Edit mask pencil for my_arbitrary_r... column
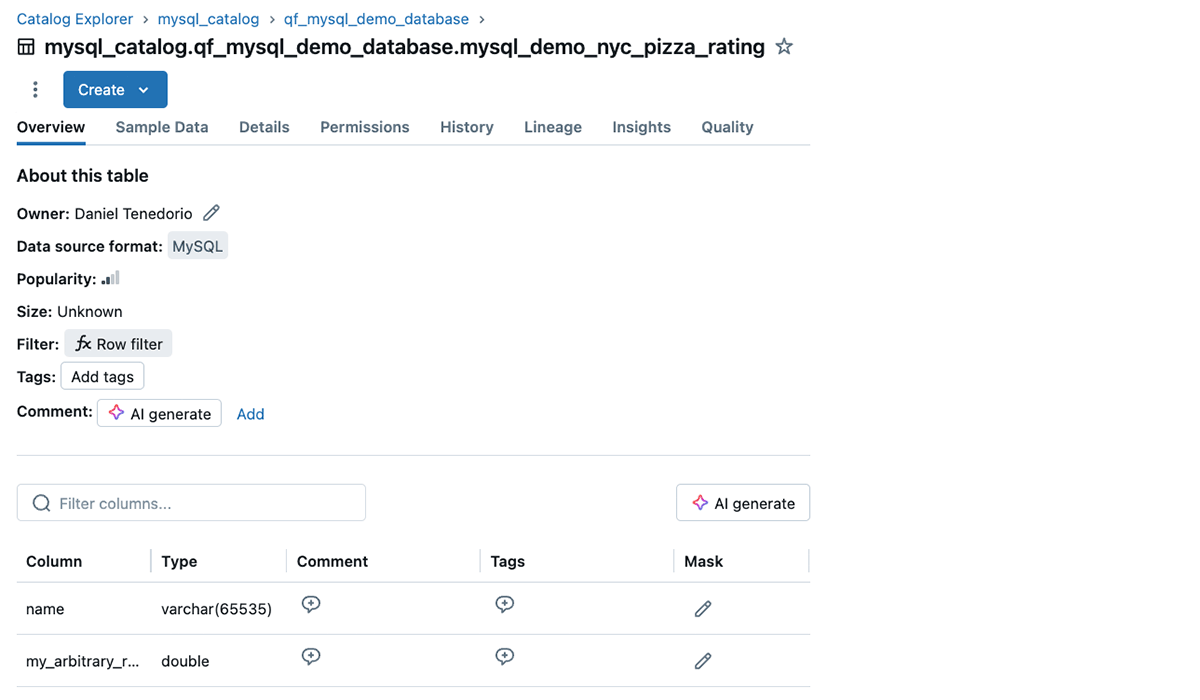 [x=703, y=661]
